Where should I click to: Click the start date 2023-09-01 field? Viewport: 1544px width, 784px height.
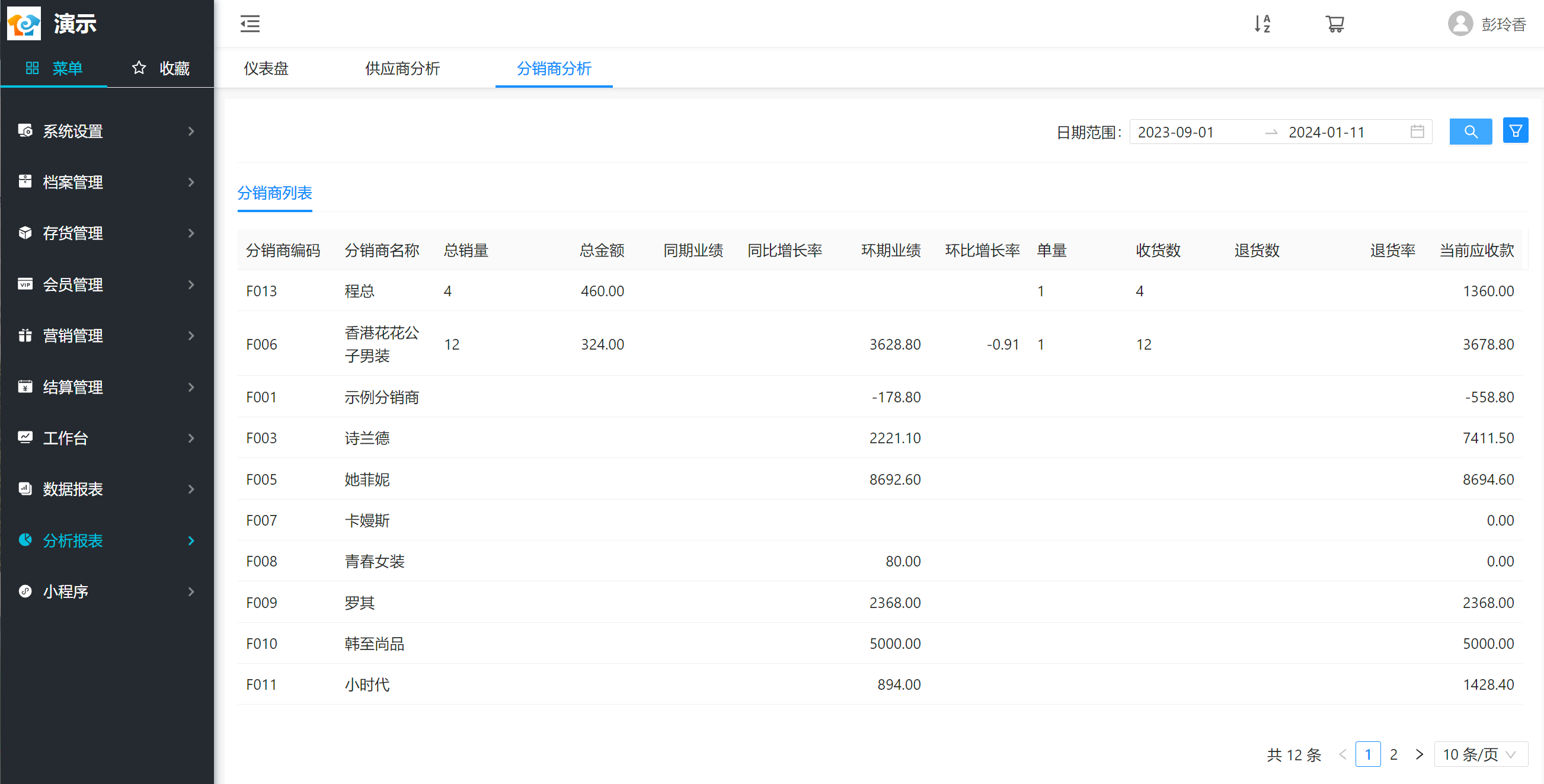point(1175,132)
